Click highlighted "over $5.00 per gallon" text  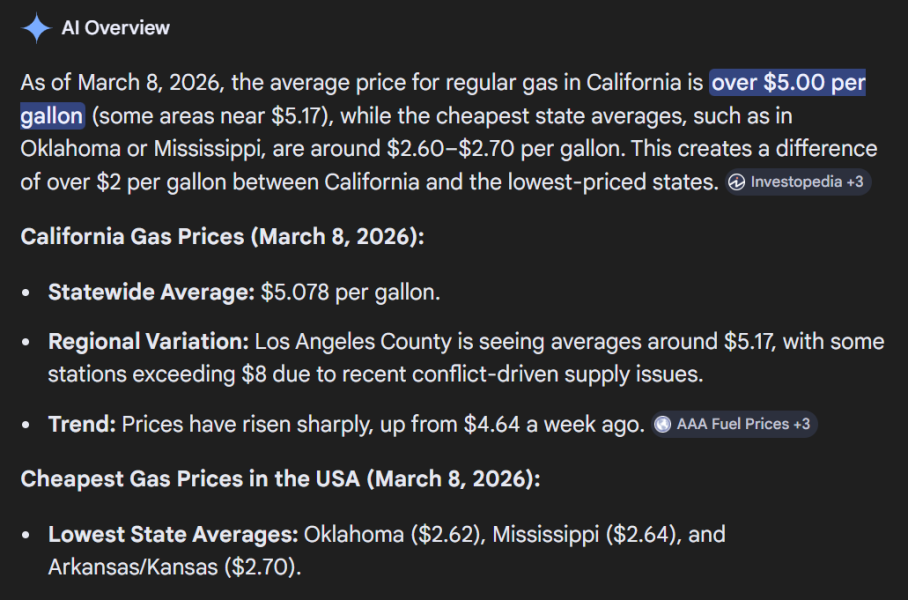coord(787,82)
